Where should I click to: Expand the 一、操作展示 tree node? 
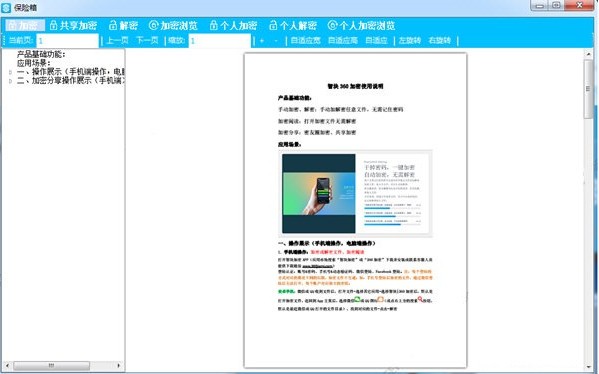point(10,72)
